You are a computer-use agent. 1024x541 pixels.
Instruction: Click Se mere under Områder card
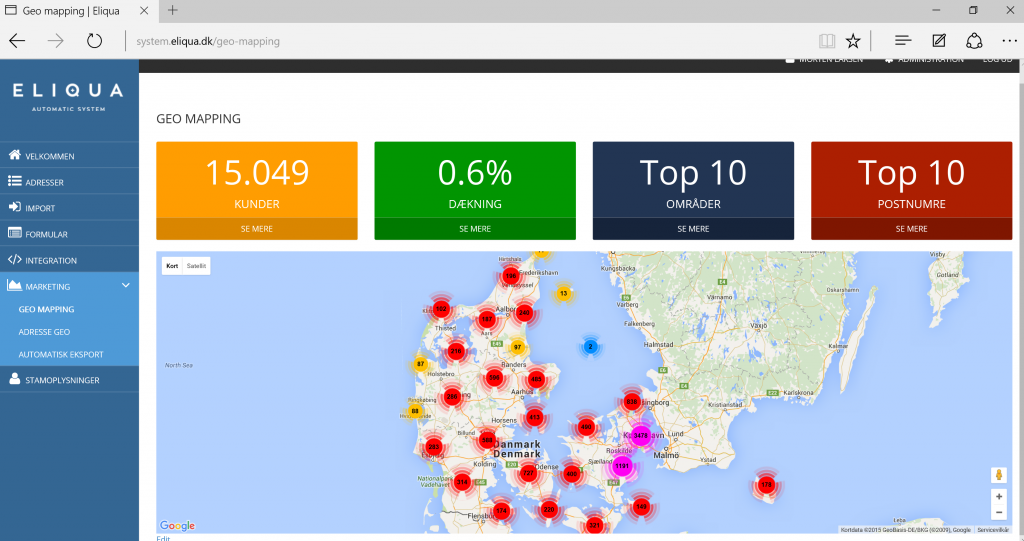693,229
